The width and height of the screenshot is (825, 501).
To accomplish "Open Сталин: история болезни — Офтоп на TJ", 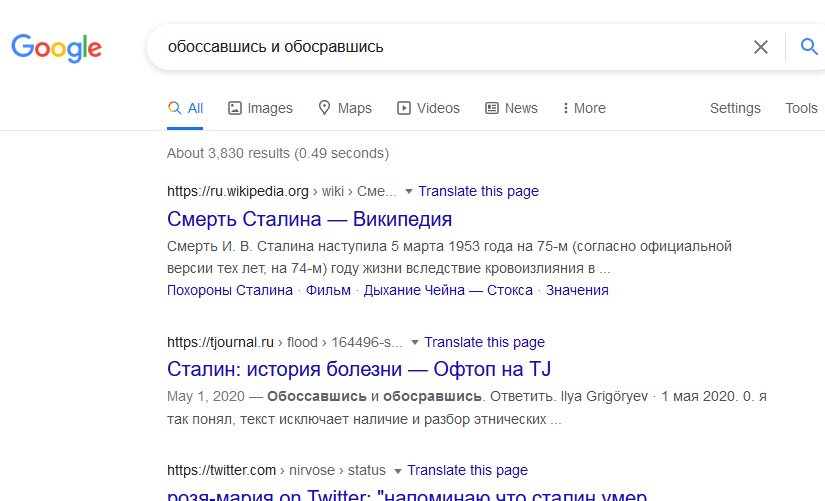I will point(359,369).
